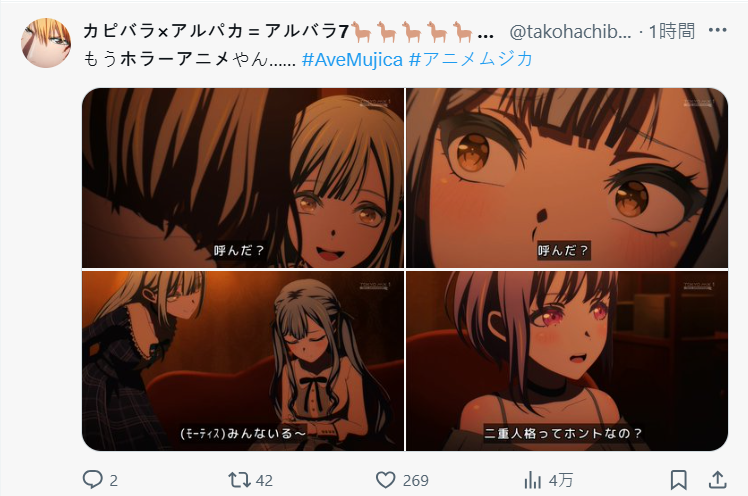Click the 4万 views count

point(561,480)
